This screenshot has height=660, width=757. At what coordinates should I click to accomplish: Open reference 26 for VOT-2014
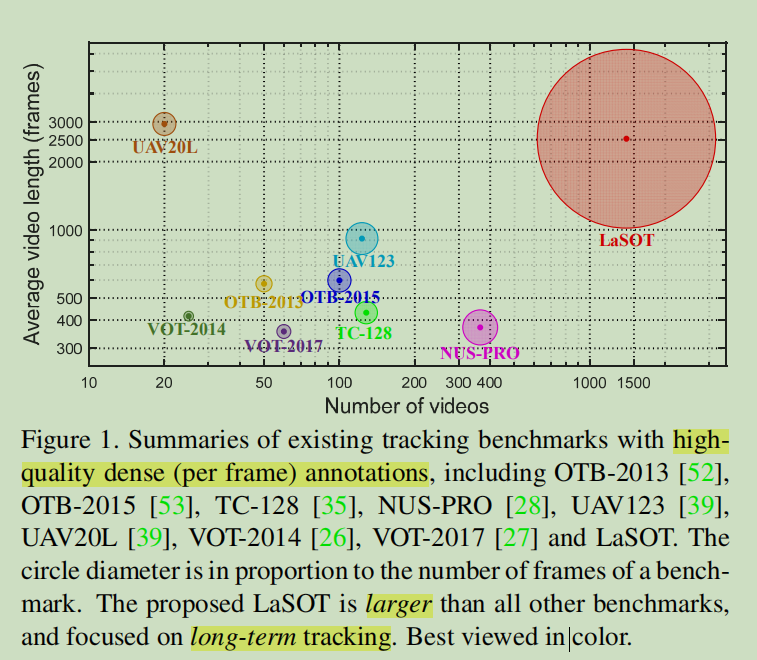[333, 538]
